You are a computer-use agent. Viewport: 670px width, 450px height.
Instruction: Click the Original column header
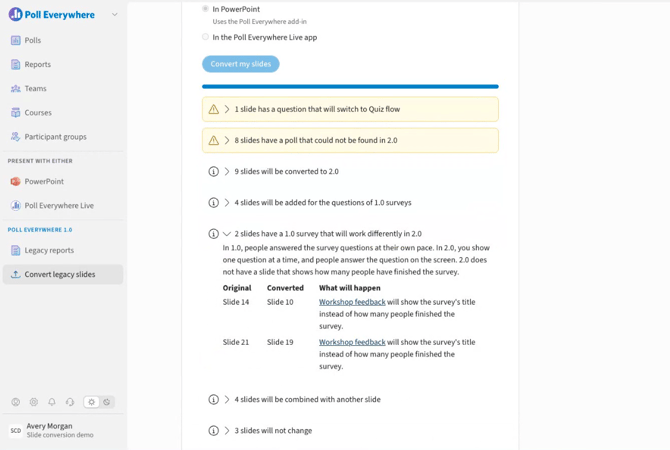coord(237,288)
